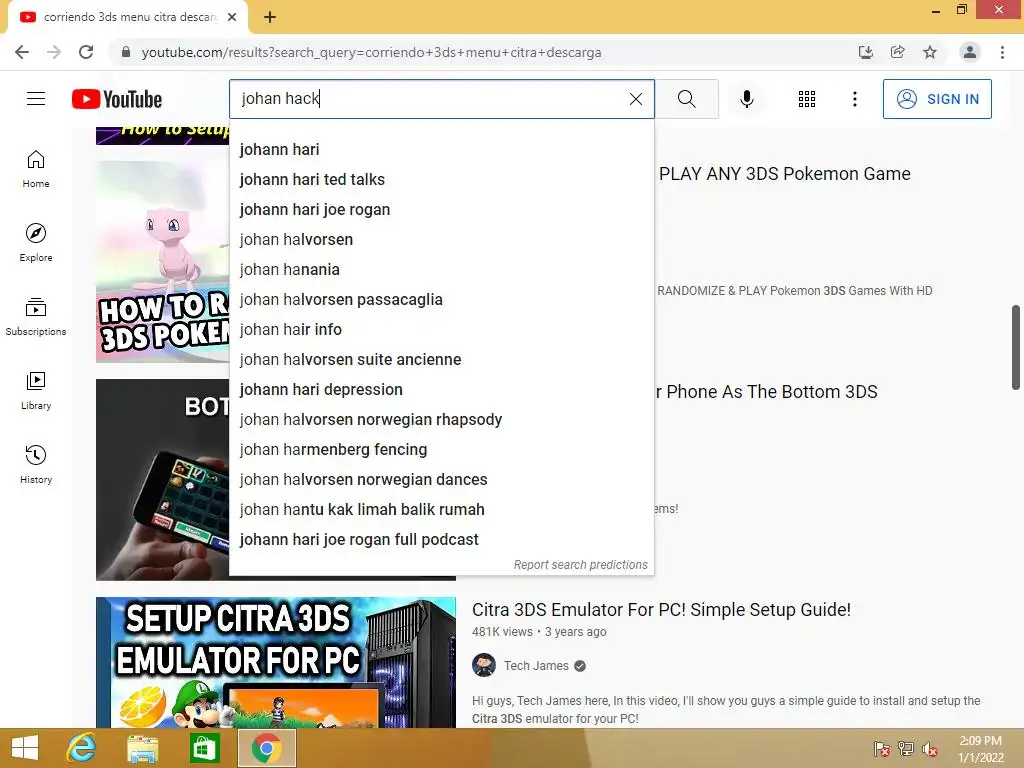Image resolution: width=1024 pixels, height=768 pixels.
Task: Select suggestion 'johan hanania'
Action: (441, 270)
